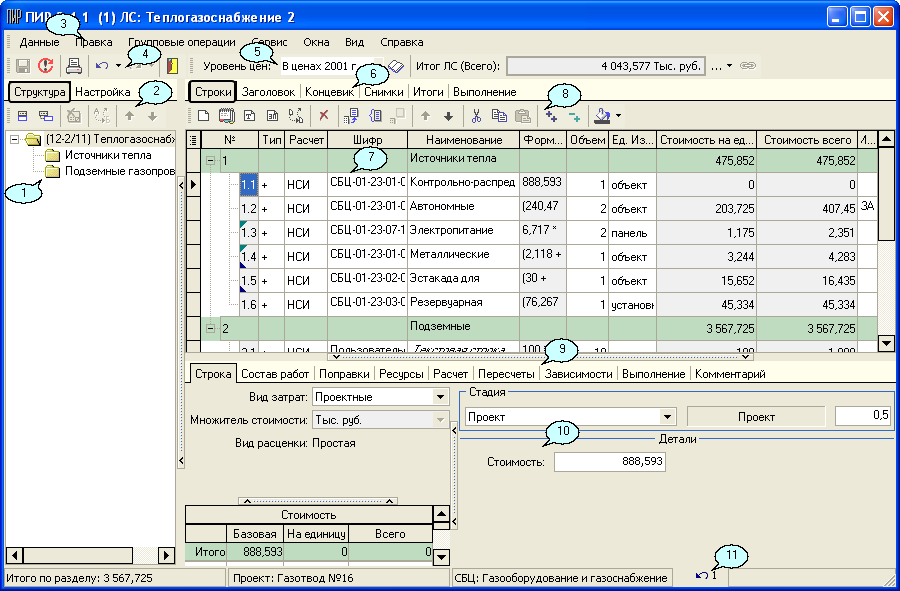Click the Объем column header

pos(588,140)
